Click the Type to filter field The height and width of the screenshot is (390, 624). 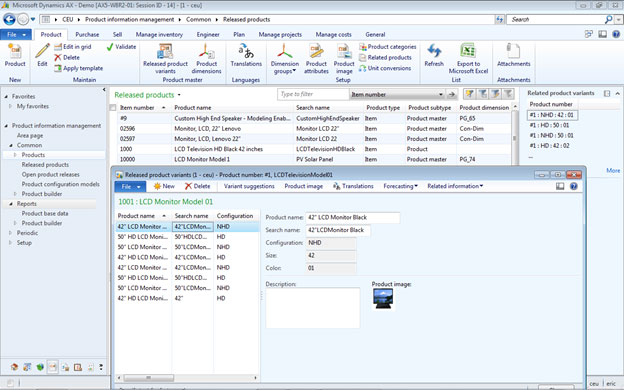click(313, 94)
